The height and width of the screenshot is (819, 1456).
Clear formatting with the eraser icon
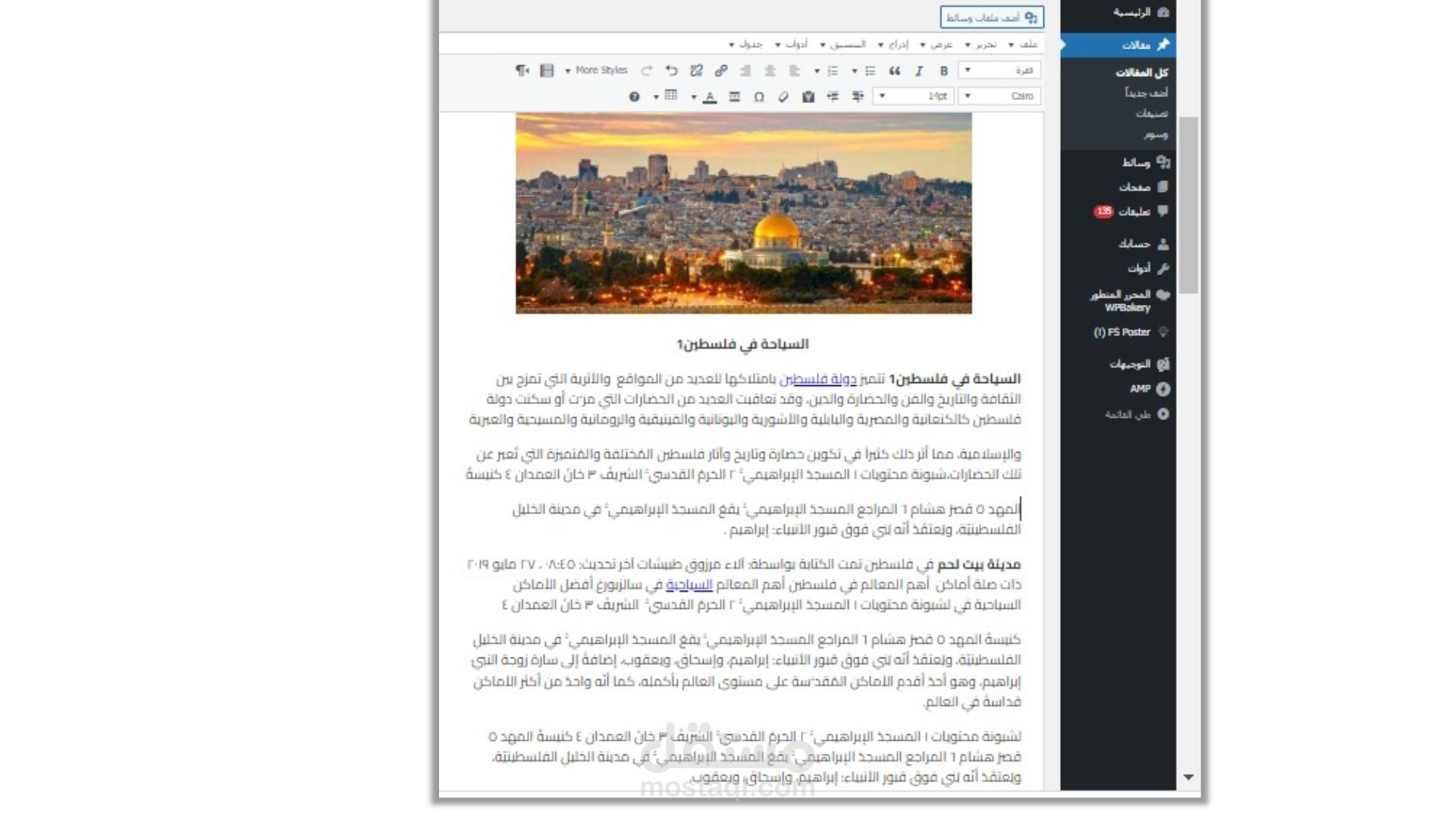783,96
